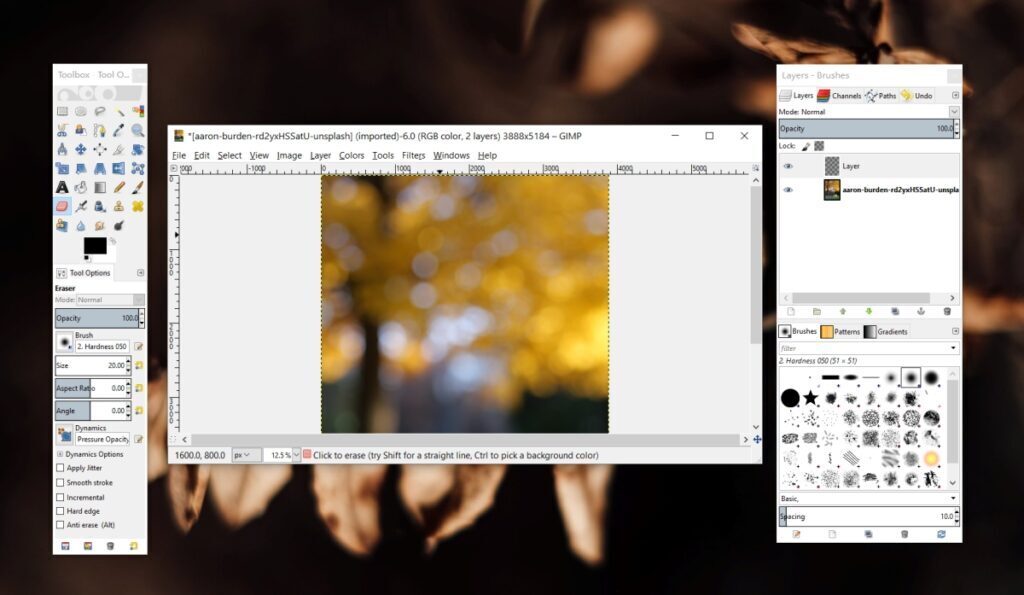Hide the aaron-burden image layer
Viewport: 1024px width, 595px height.
(x=790, y=190)
